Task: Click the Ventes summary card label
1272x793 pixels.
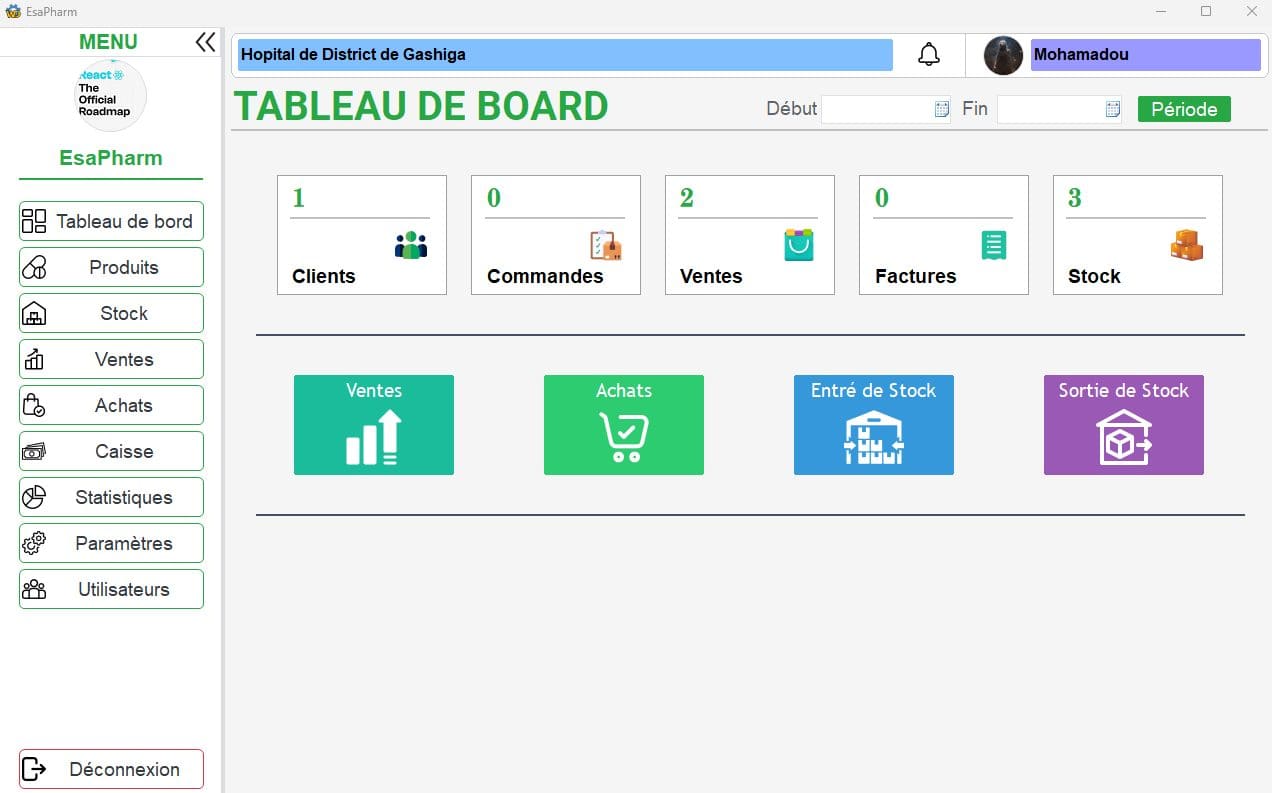Action: (x=711, y=276)
